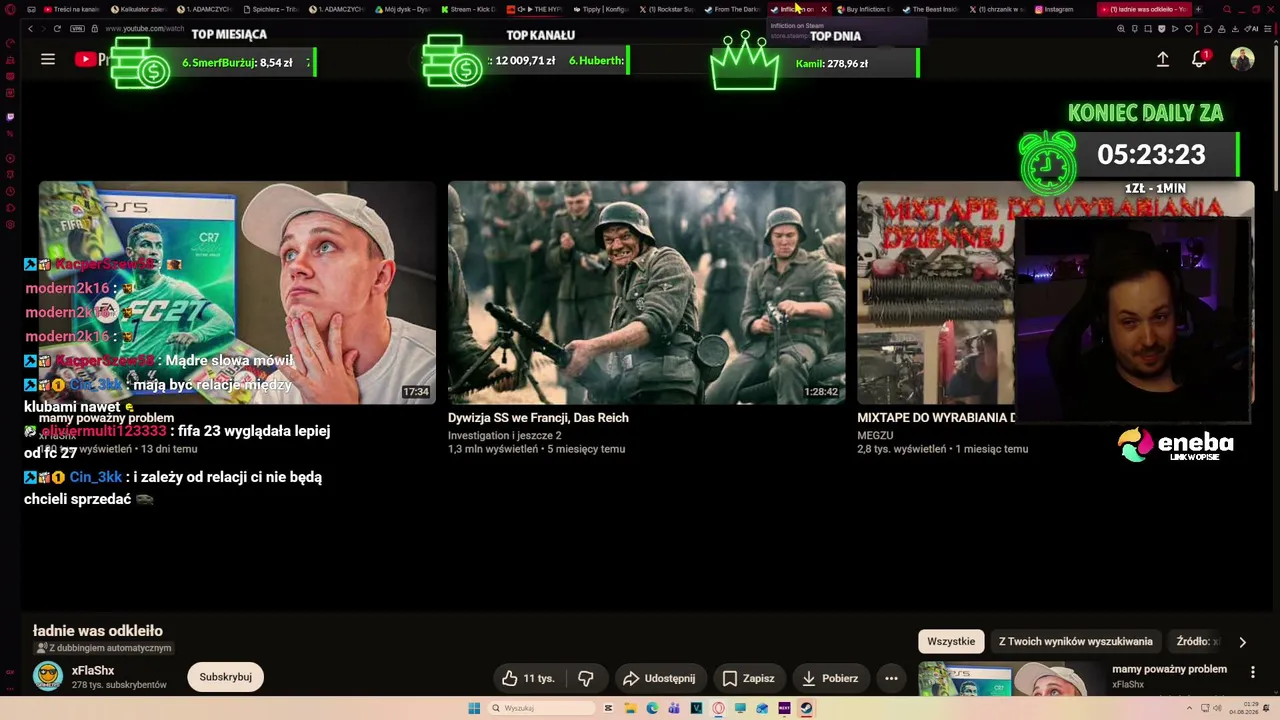Click the Udostępnij share button
The width and height of the screenshot is (1280, 720).
pyautogui.click(x=659, y=678)
